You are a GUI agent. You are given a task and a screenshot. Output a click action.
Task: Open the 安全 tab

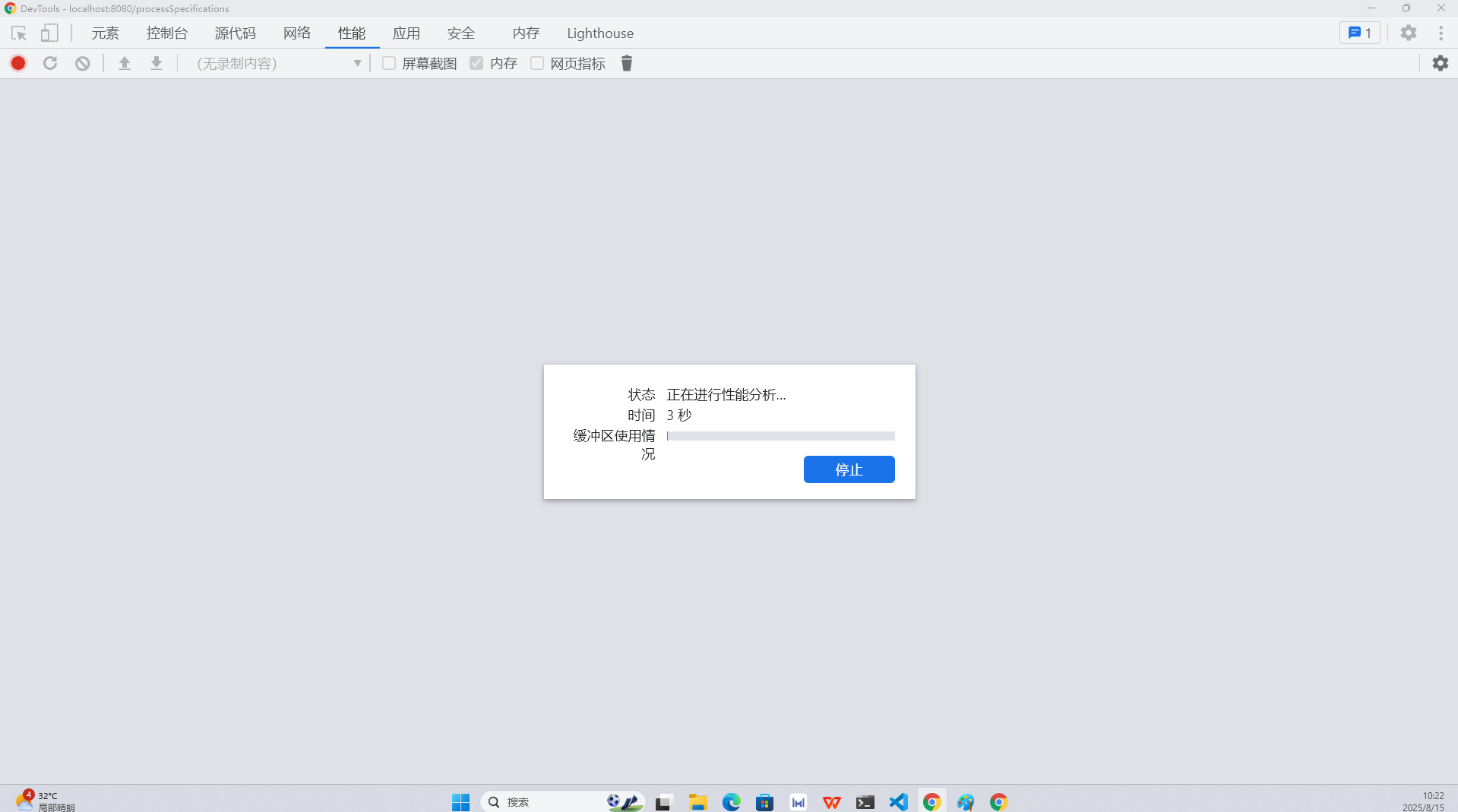pos(461,33)
